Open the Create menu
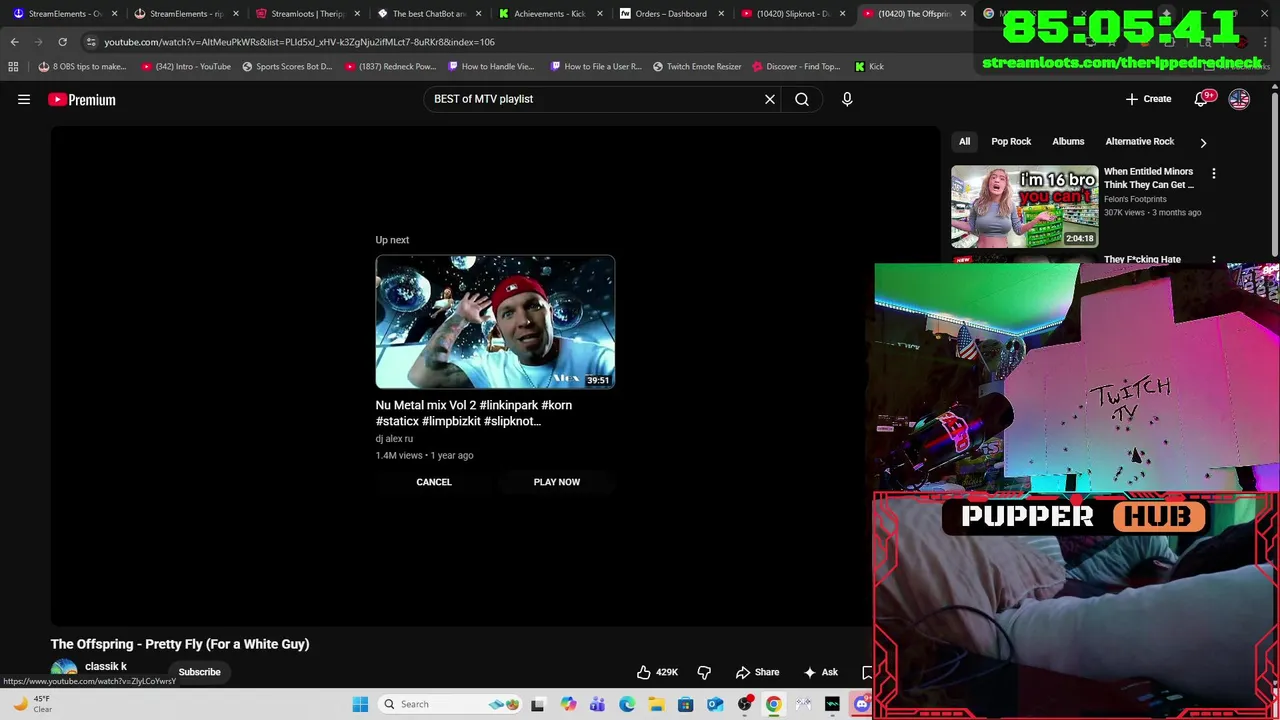 click(x=1148, y=99)
